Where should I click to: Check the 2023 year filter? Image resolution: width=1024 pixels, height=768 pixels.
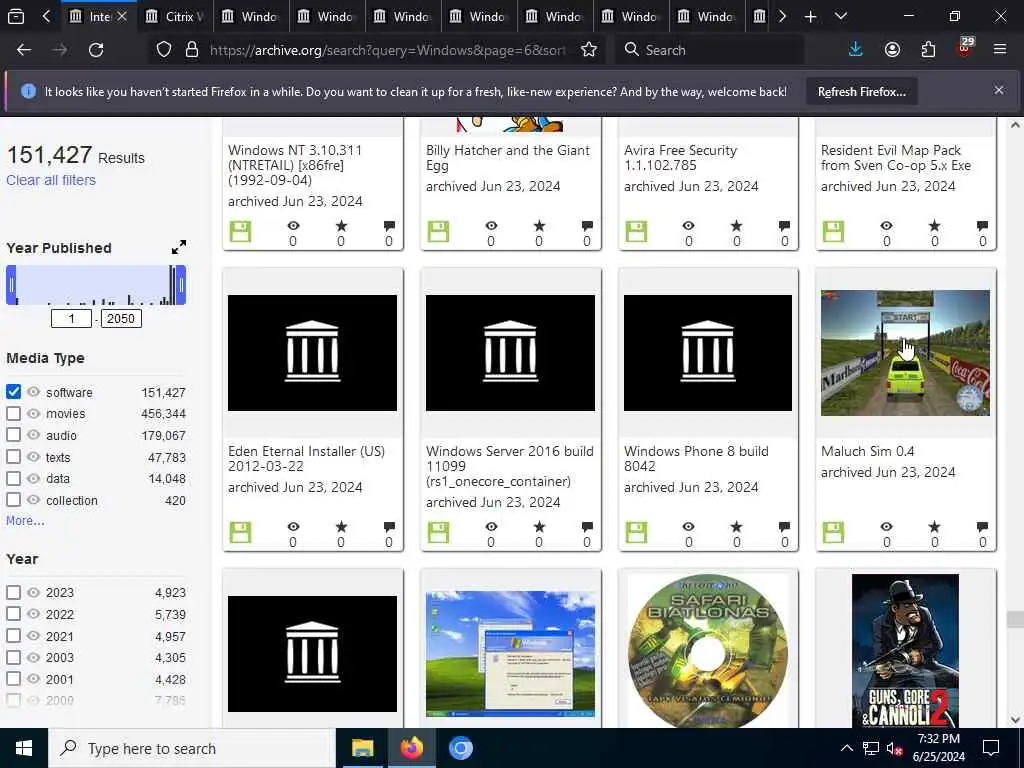coord(13,592)
